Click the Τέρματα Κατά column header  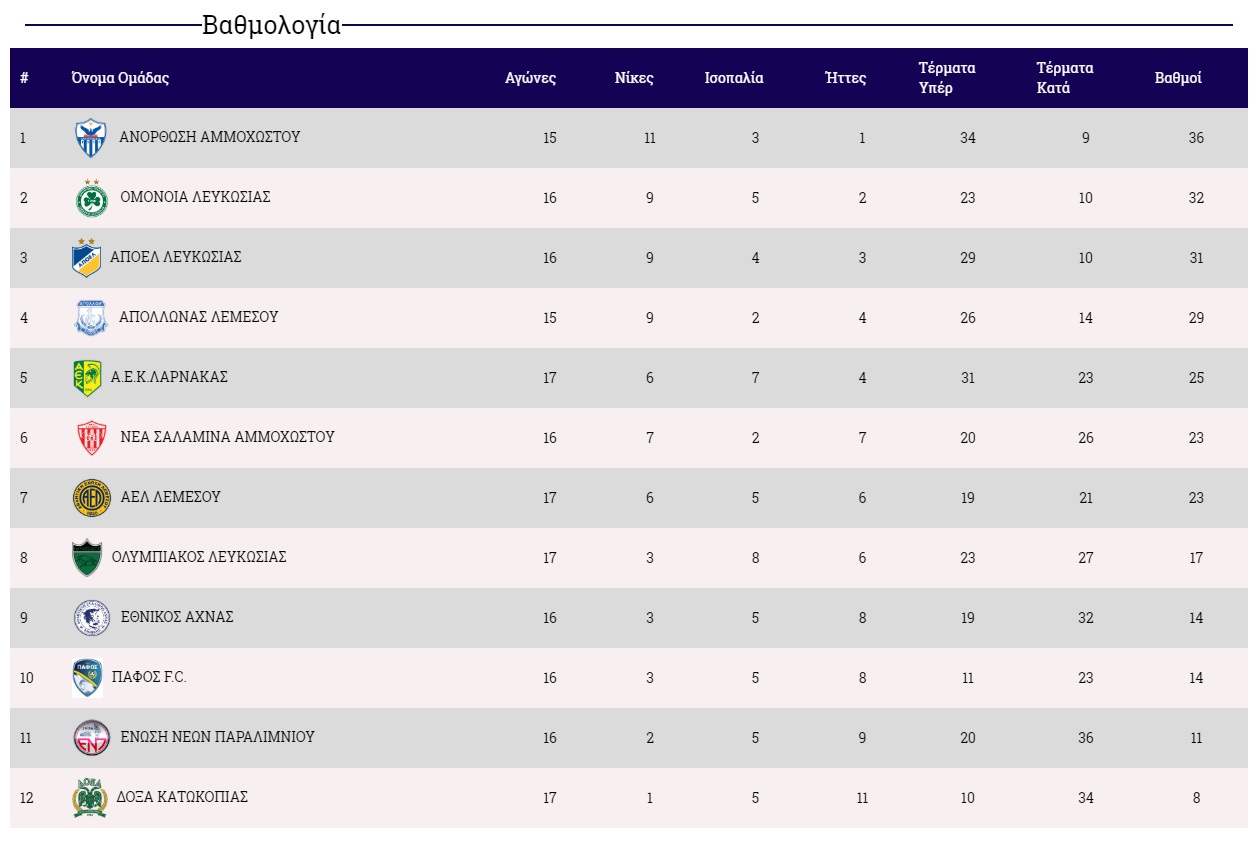(1065, 78)
